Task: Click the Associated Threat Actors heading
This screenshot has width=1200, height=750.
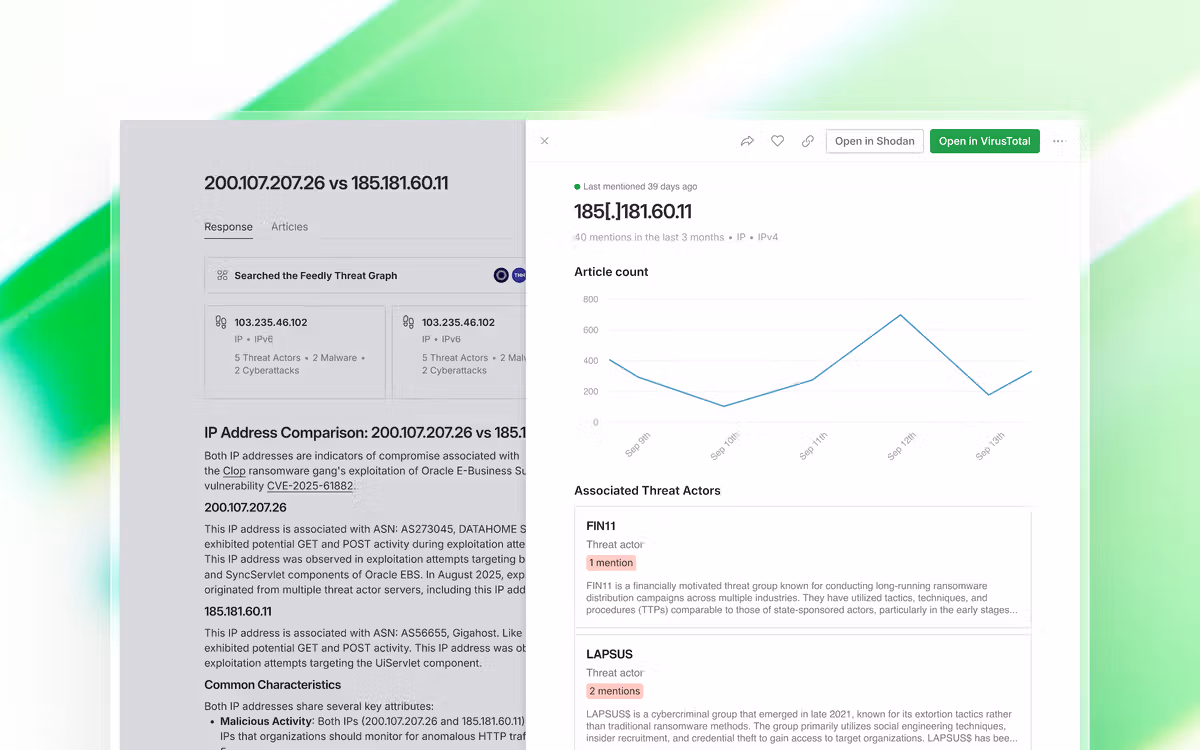Action: pos(647,491)
